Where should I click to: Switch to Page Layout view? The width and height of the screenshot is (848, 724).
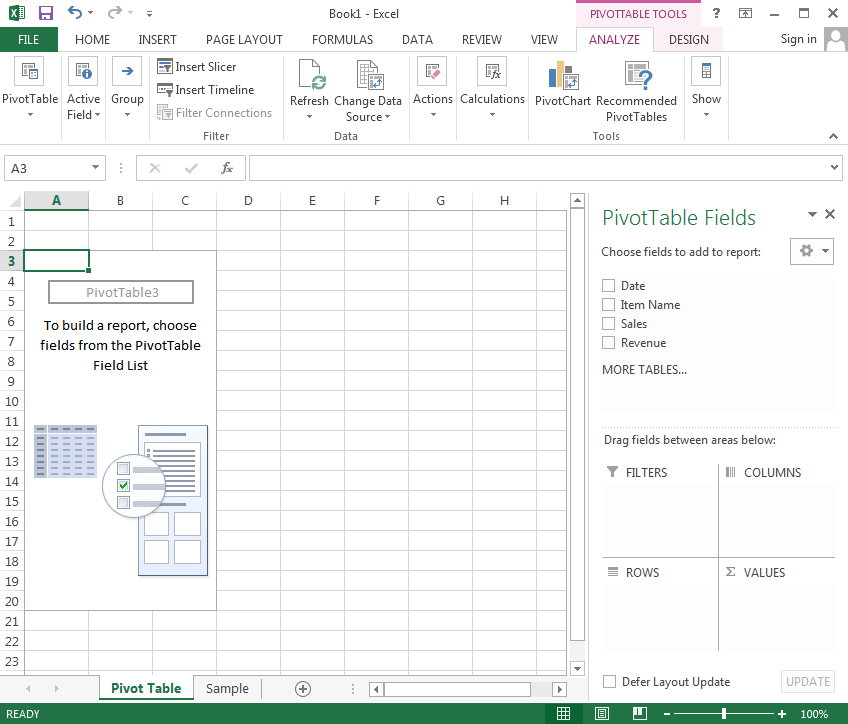click(602, 714)
